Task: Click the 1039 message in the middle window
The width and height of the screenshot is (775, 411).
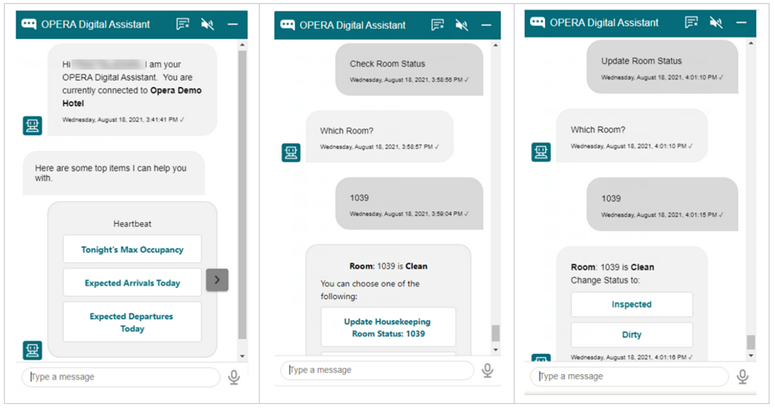Action: [x=409, y=204]
